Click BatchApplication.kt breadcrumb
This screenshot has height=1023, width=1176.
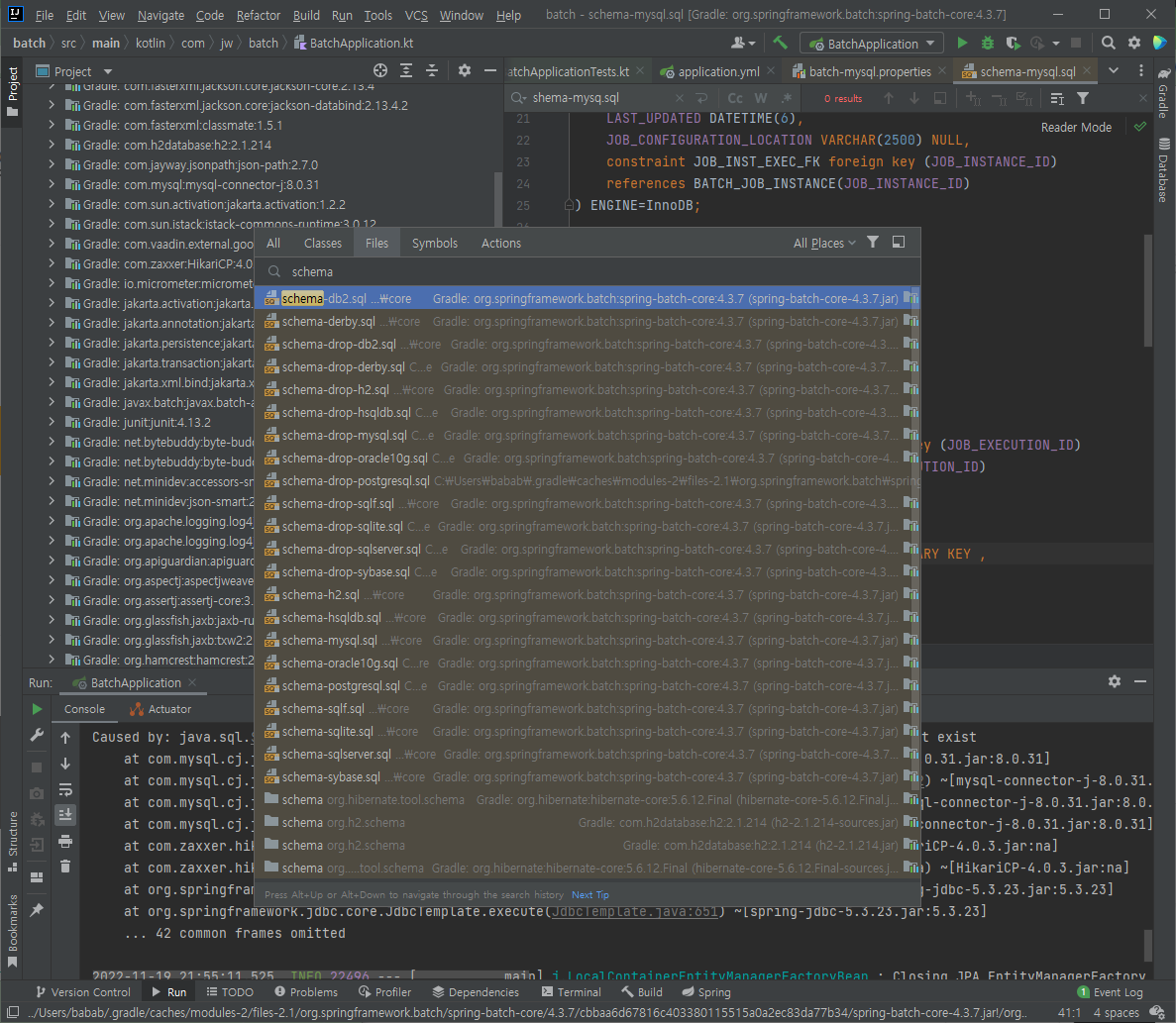click(354, 43)
